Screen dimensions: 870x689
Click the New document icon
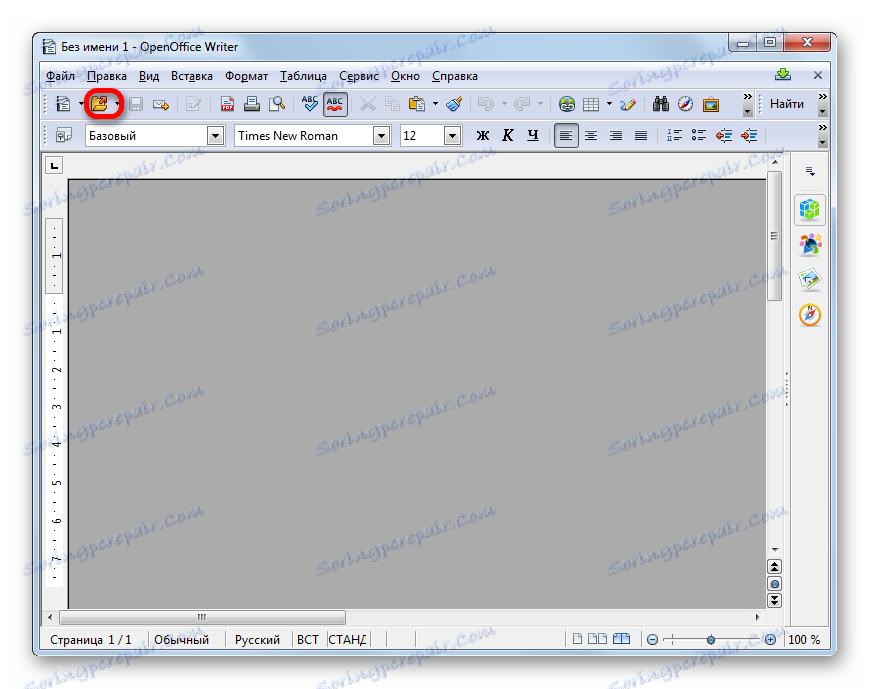63,104
